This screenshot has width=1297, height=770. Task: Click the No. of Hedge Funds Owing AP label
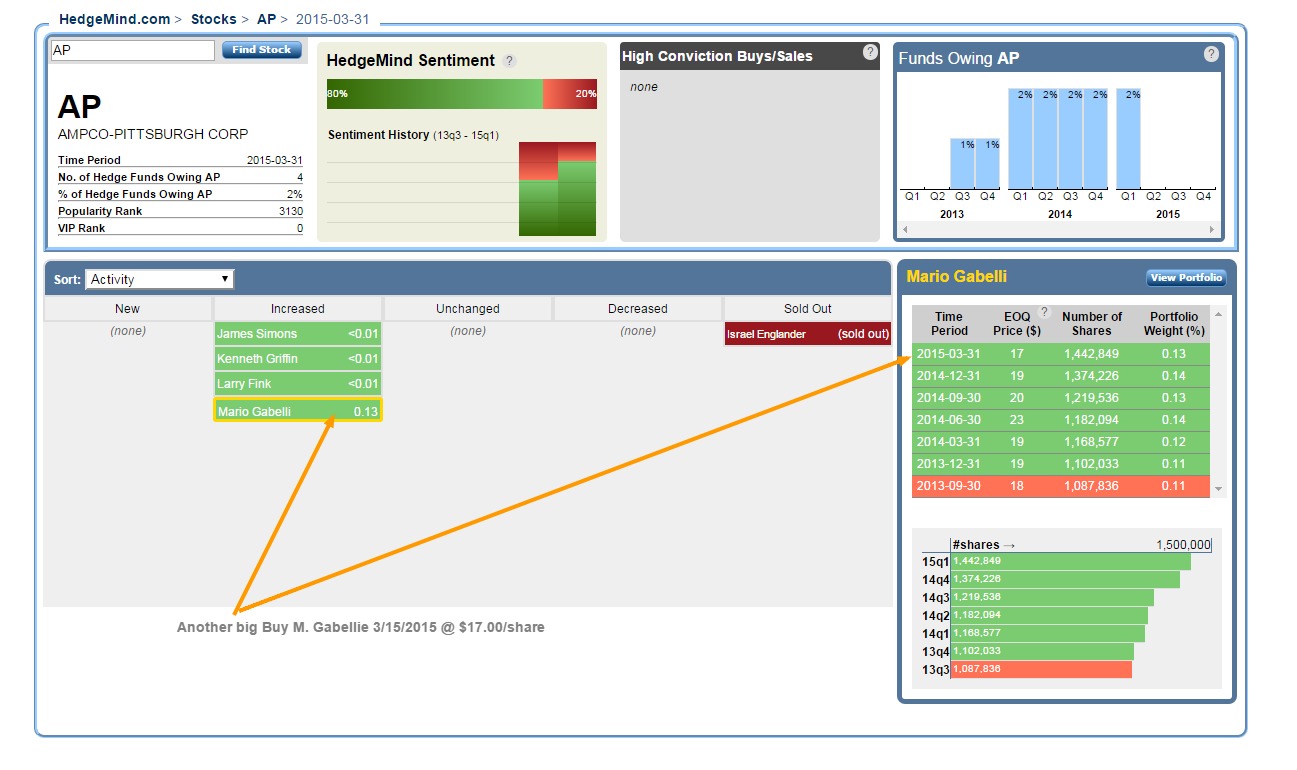tap(139, 177)
